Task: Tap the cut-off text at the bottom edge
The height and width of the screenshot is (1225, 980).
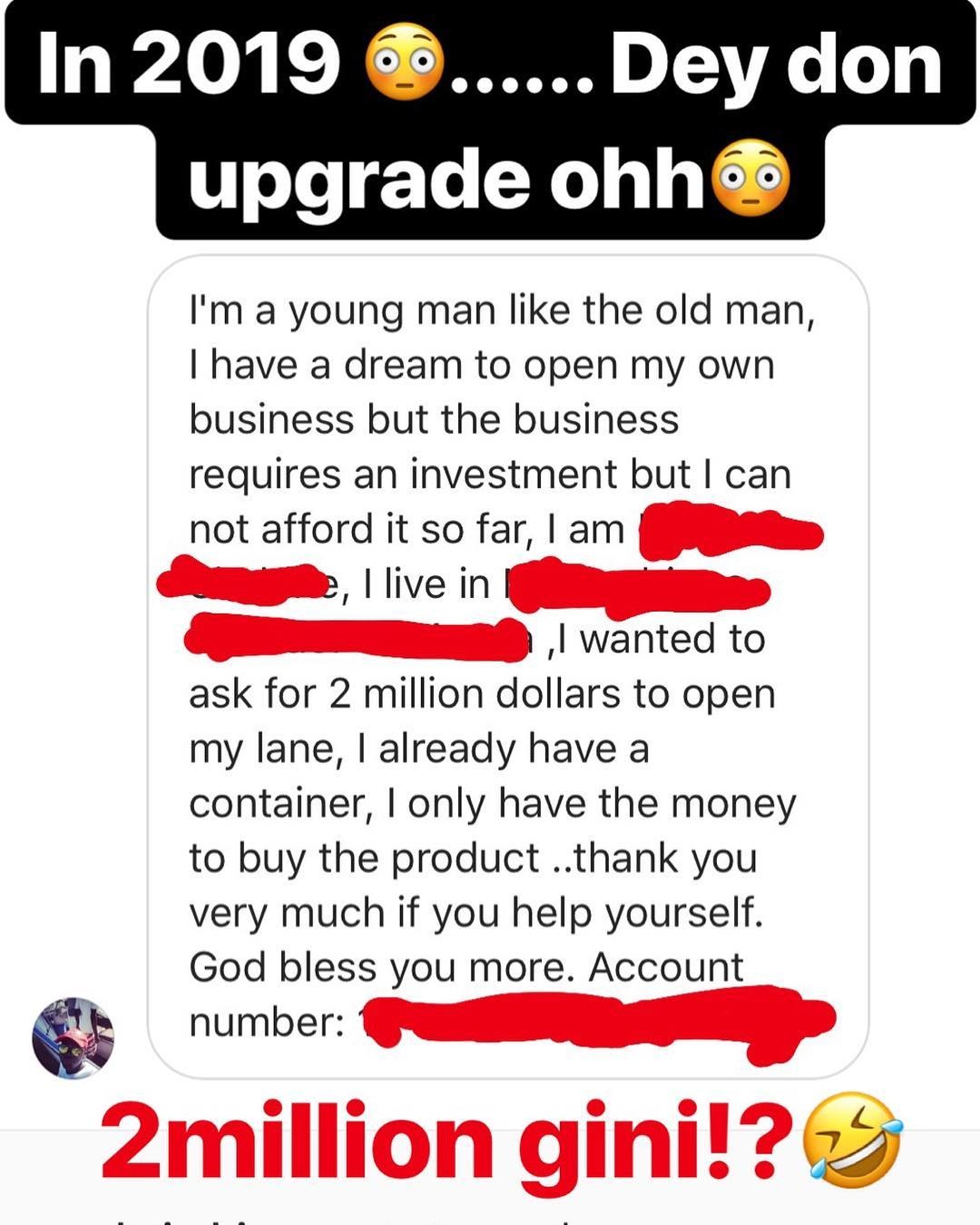Action: [345, 1219]
